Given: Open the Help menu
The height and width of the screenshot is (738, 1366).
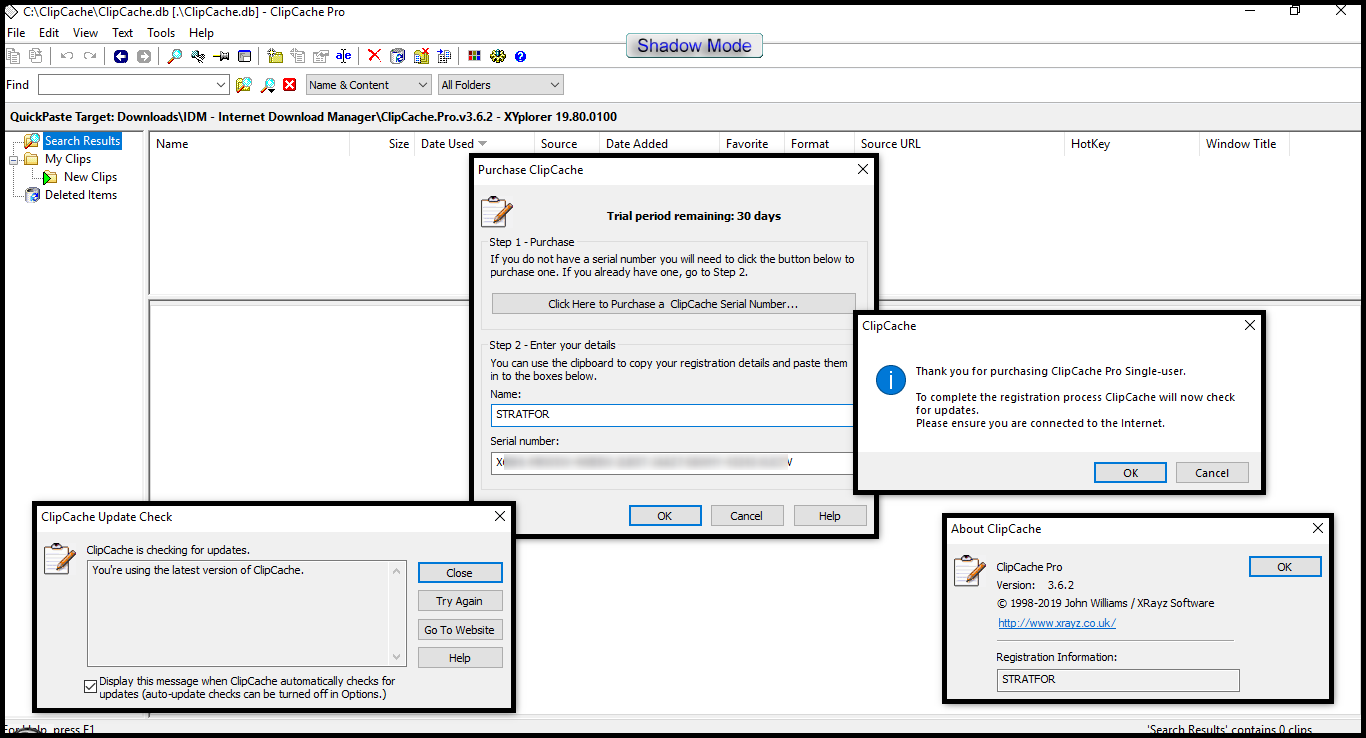Looking at the screenshot, I should (202, 33).
